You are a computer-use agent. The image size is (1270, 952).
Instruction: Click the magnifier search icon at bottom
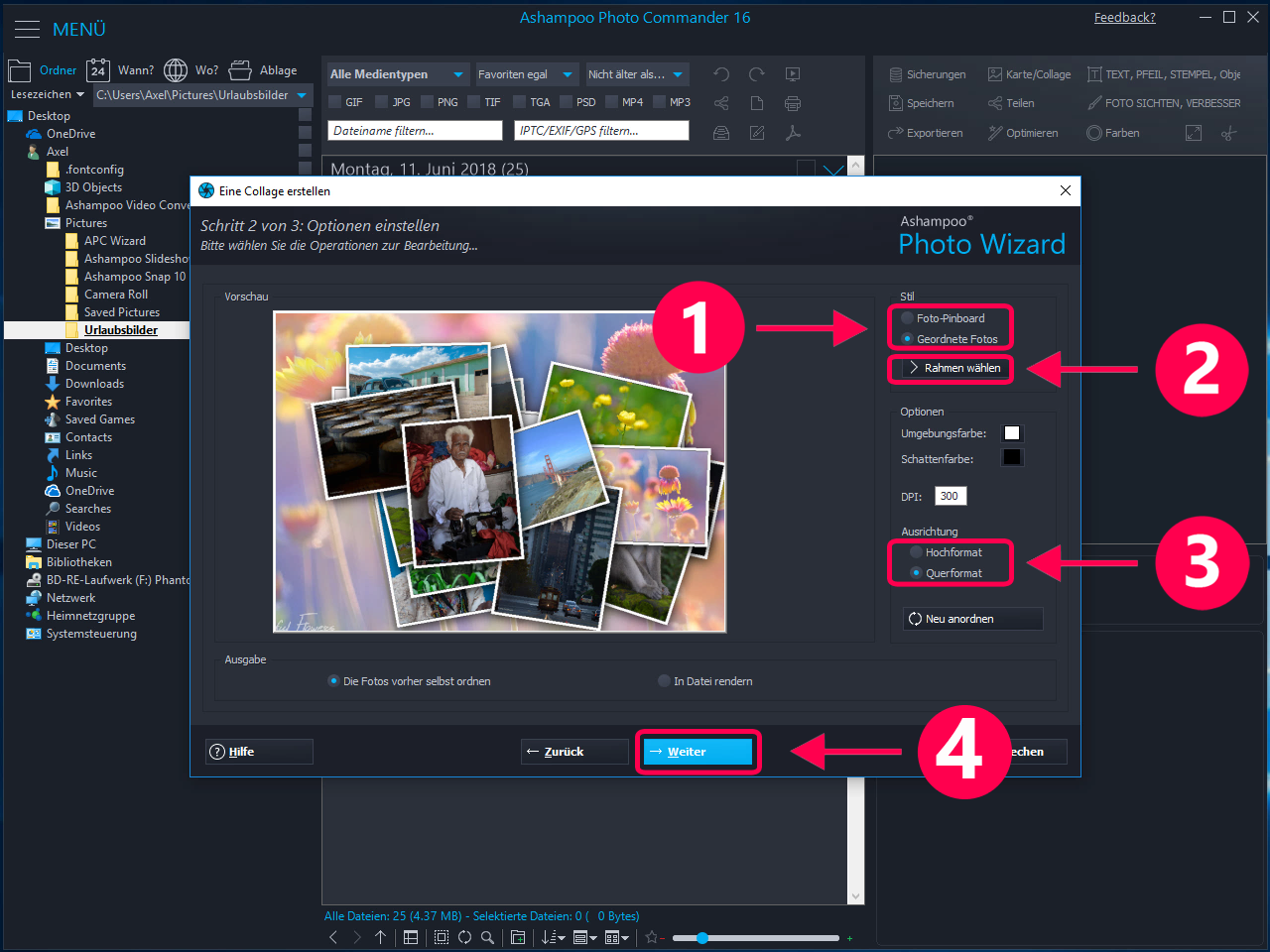pyautogui.click(x=487, y=937)
